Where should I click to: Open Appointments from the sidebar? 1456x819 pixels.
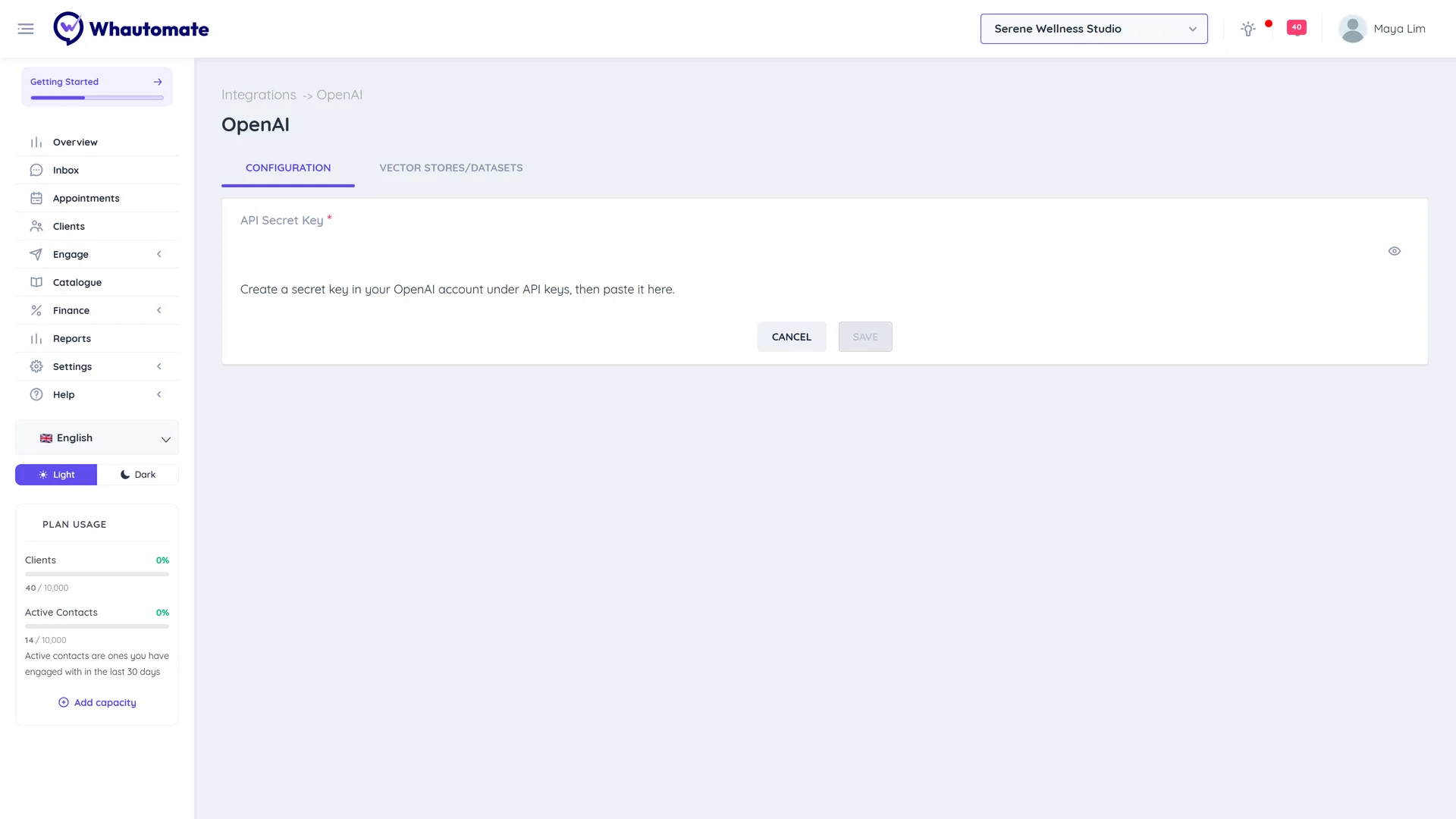[97, 198]
